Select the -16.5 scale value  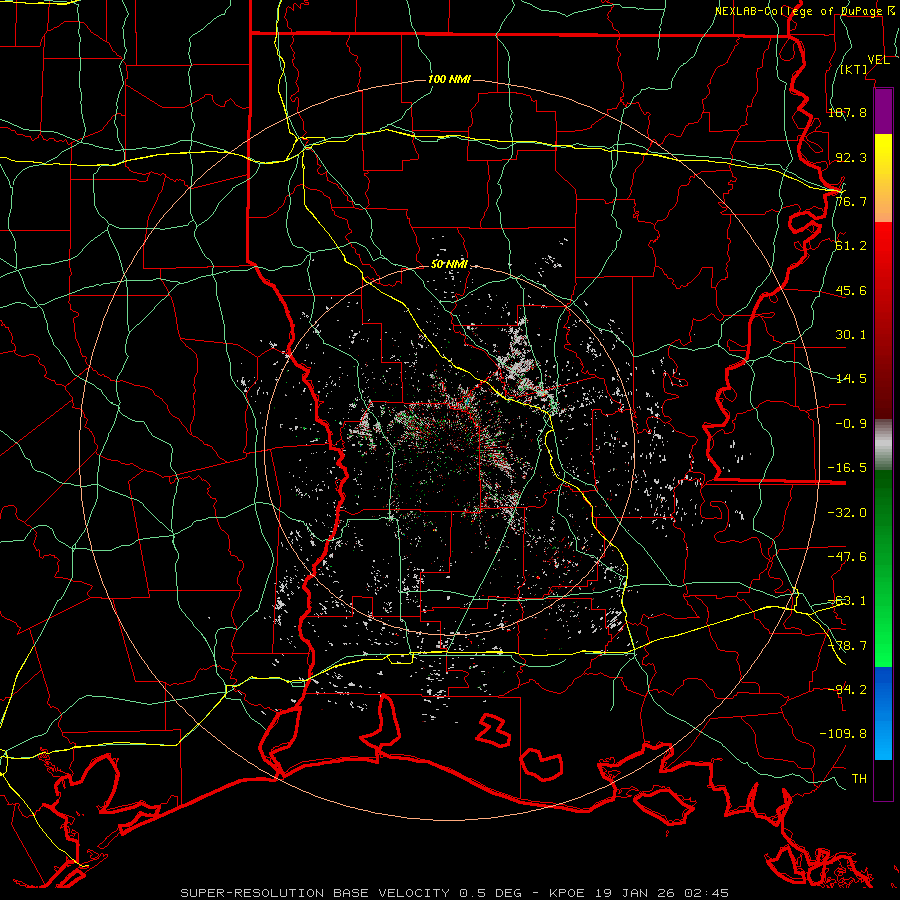(x=847, y=468)
